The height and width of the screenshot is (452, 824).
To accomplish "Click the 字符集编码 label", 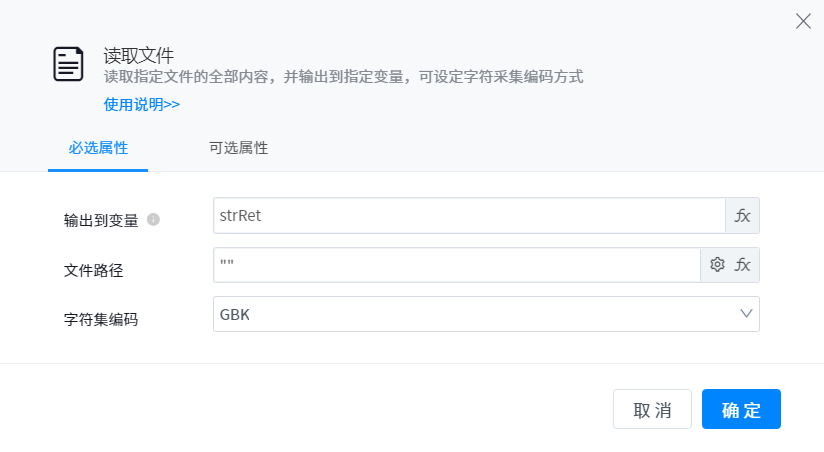I will coord(101,319).
